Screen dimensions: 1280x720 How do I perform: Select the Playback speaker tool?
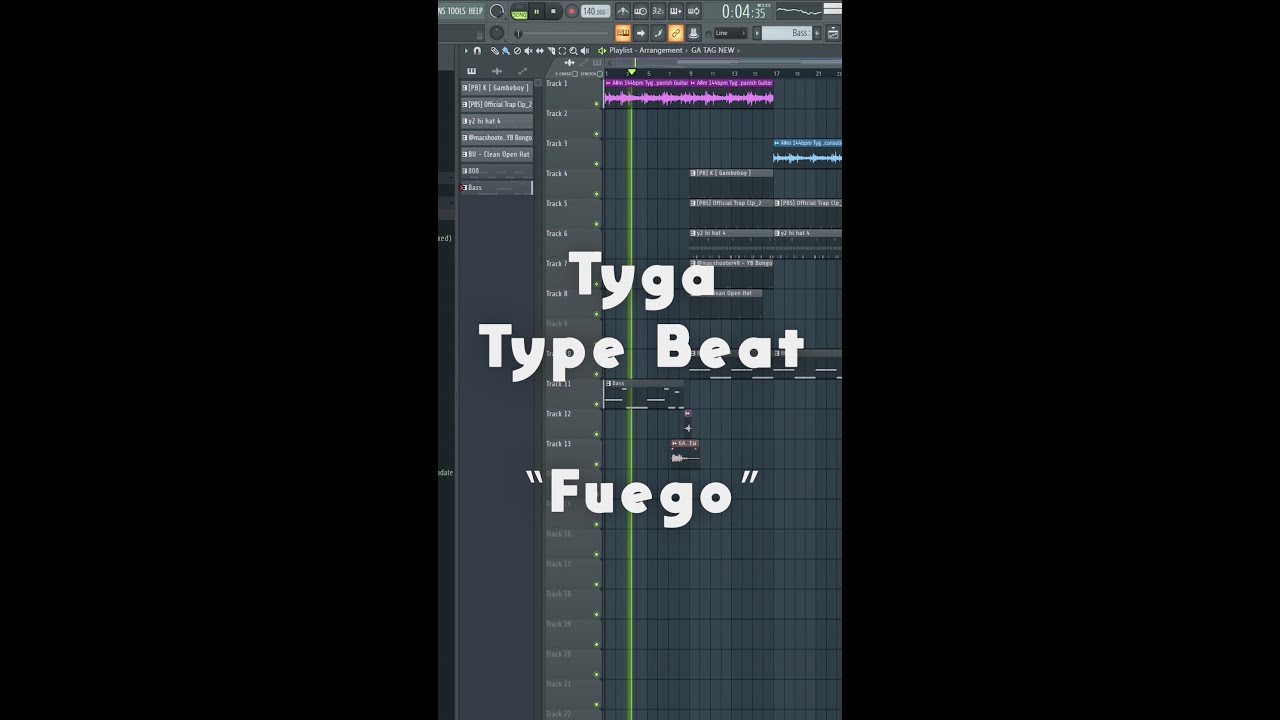pyautogui.click(x=585, y=50)
